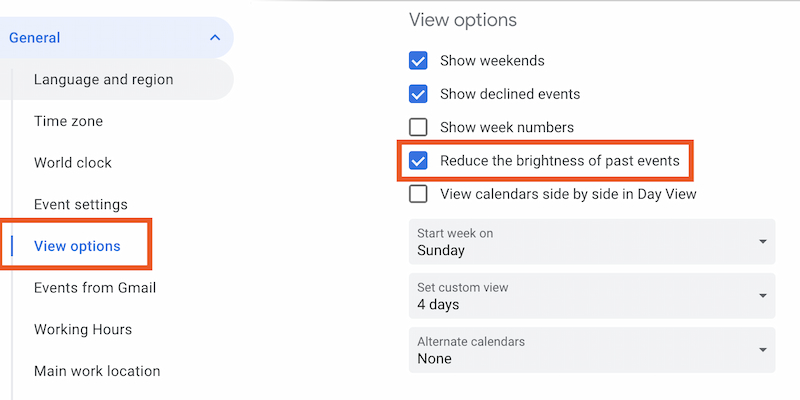Go to Time zone settings
The image size is (800, 400).
point(68,121)
